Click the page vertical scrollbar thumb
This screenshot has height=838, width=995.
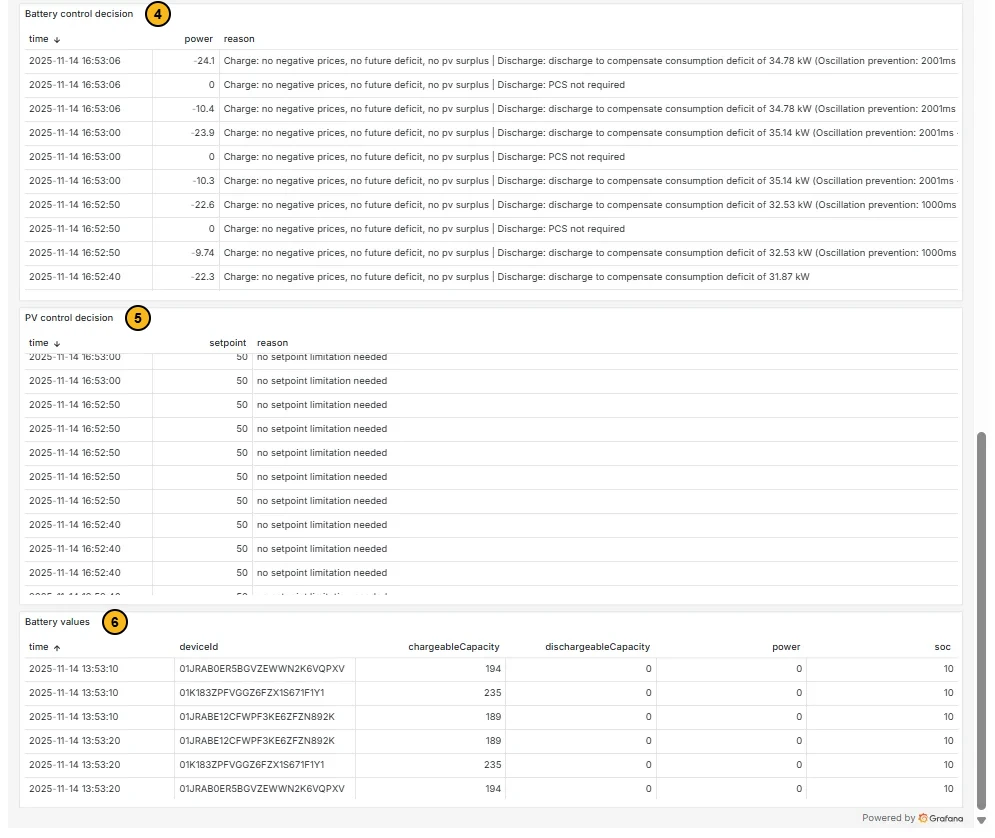tap(981, 621)
